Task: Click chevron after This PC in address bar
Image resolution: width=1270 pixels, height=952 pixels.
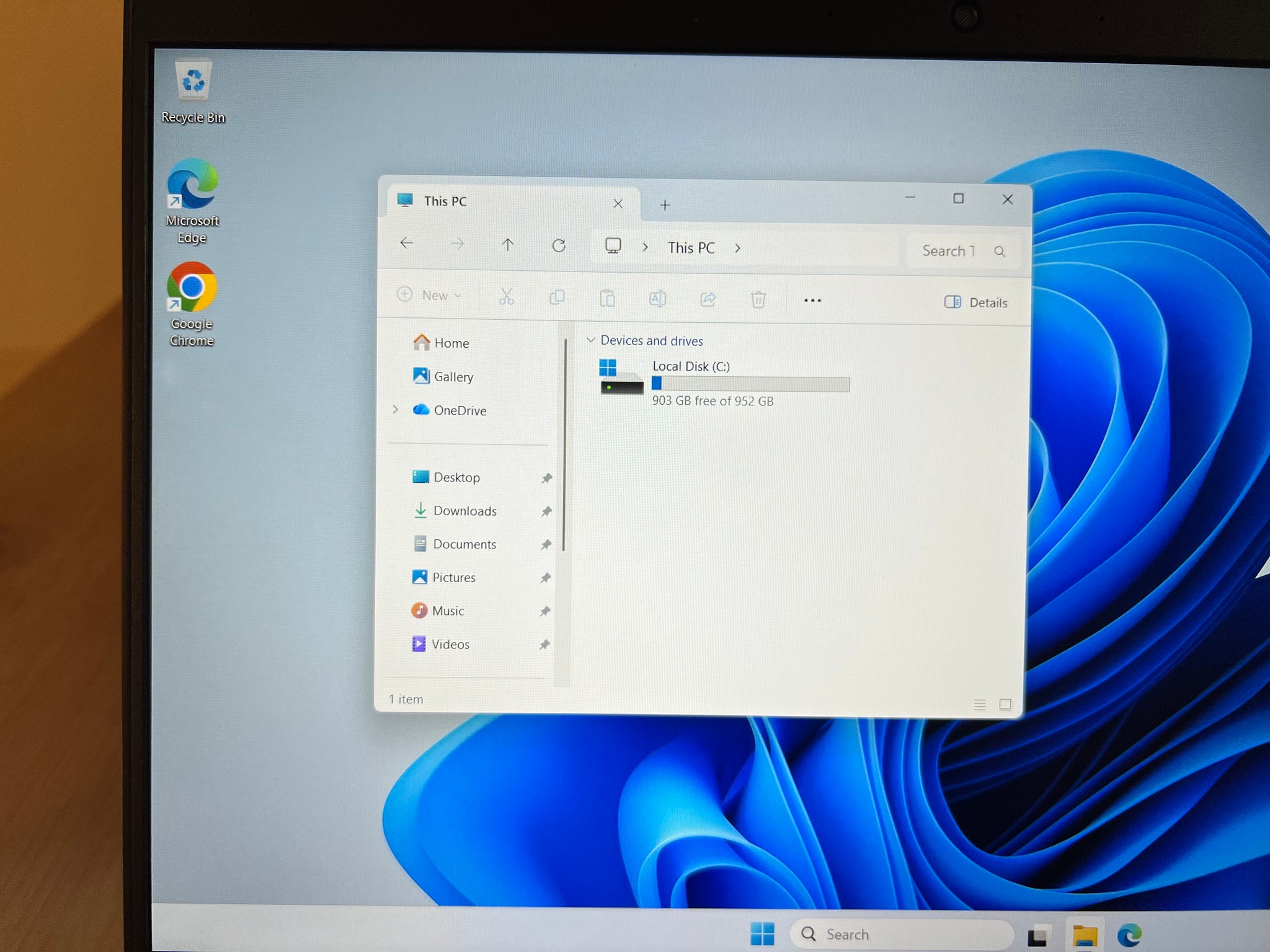Action: pos(737,249)
